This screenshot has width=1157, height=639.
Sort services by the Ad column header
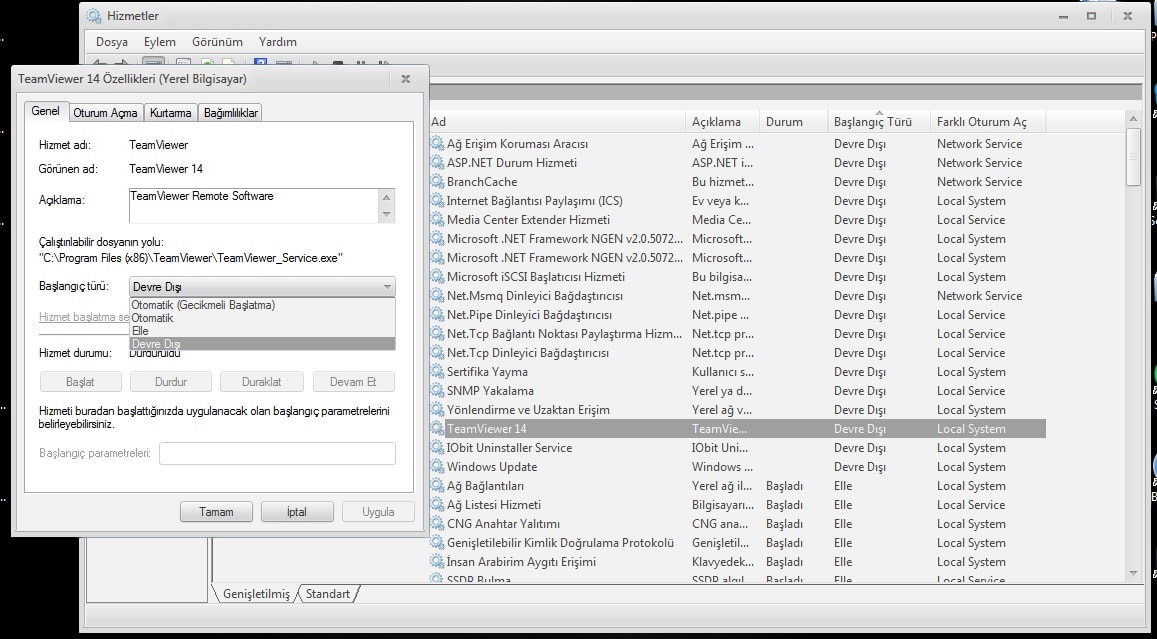(557, 122)
